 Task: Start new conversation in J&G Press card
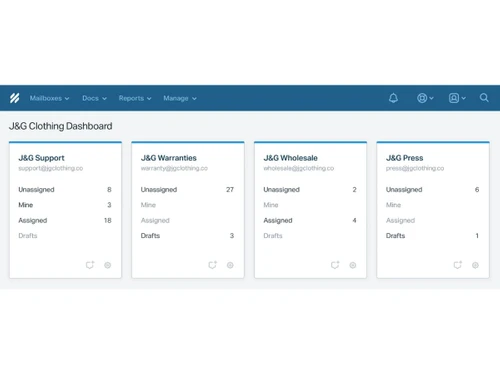[458, 265]
